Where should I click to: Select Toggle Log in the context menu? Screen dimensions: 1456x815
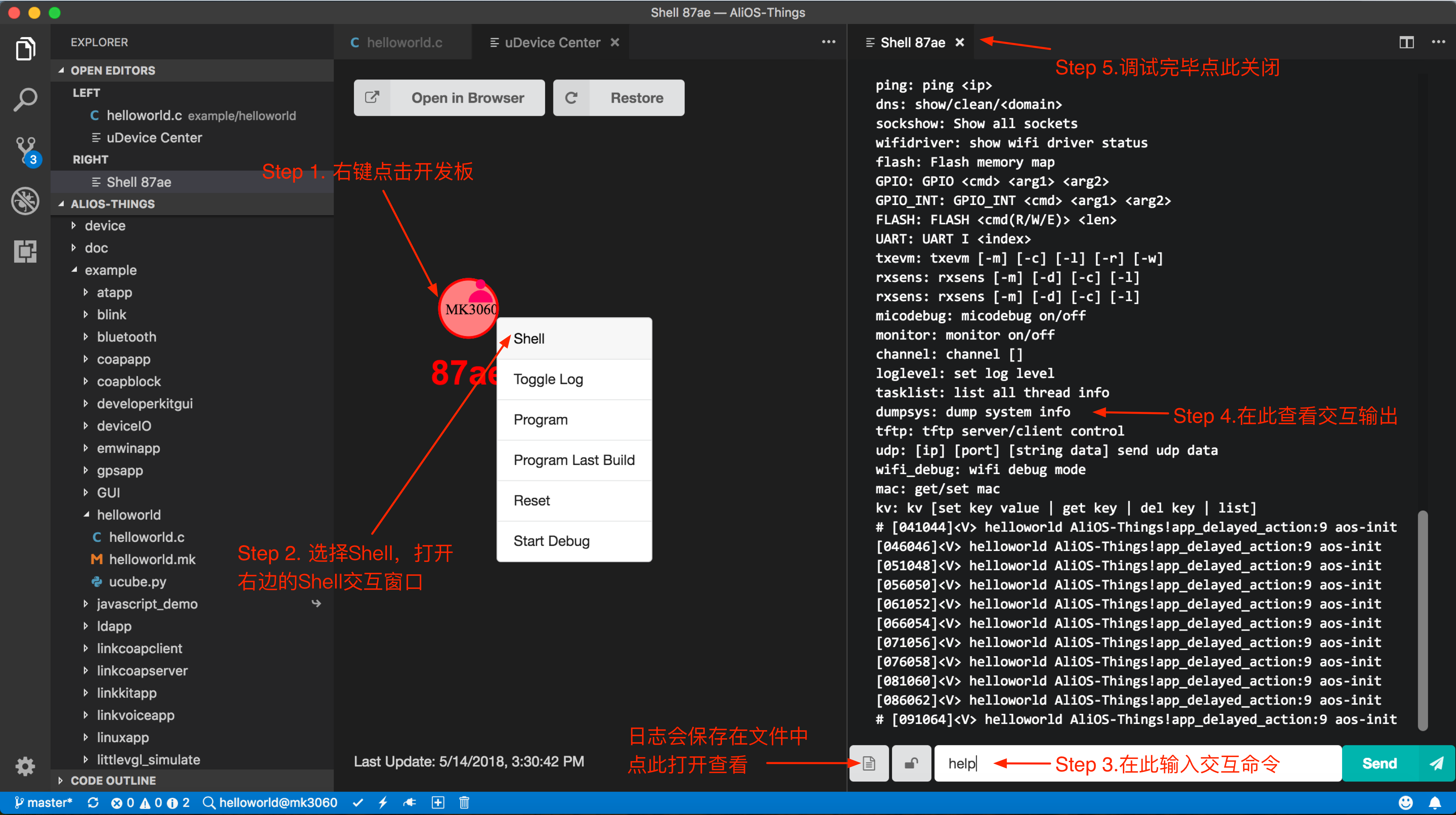pyautogui.click(x=548, y=379)
